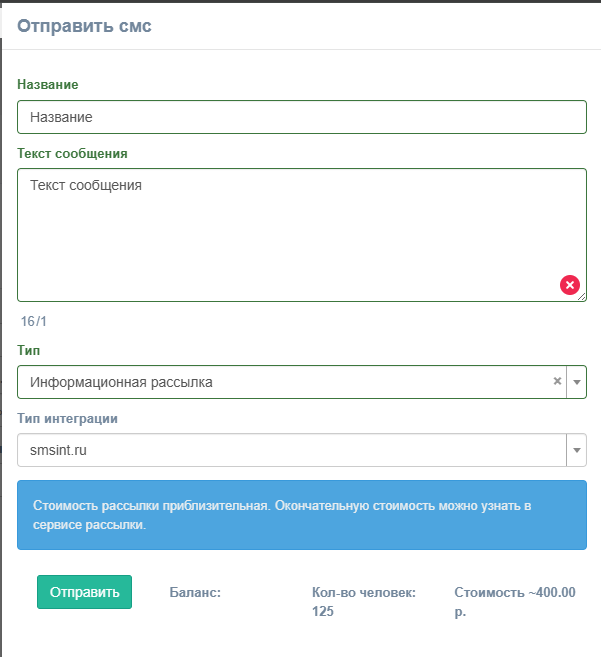
Task: Click the Отправить смс dialog title
Action: (x=84, y=26)
